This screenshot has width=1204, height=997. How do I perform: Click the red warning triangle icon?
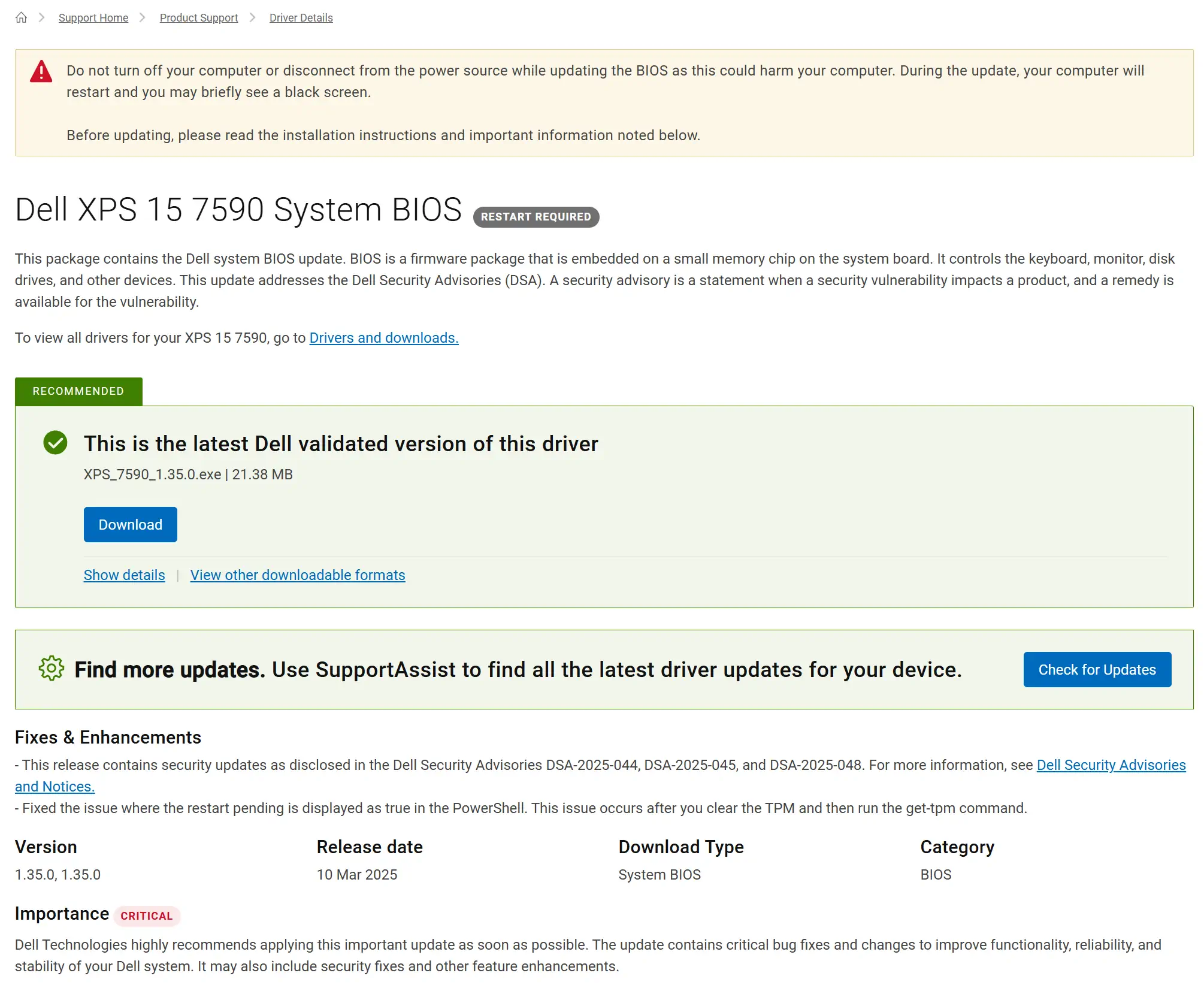(x=41, y=71)
